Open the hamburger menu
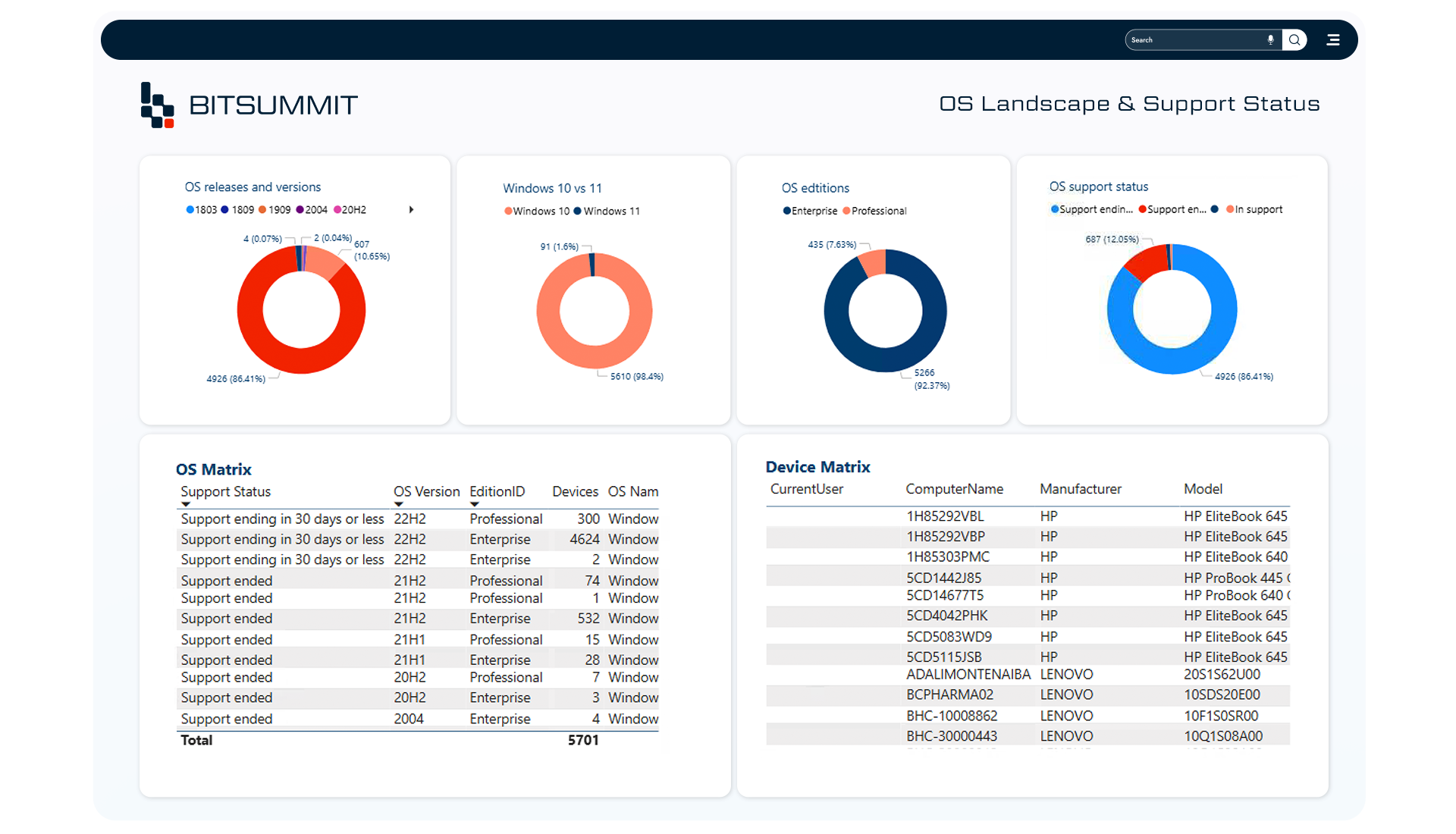 (1332, 39)
